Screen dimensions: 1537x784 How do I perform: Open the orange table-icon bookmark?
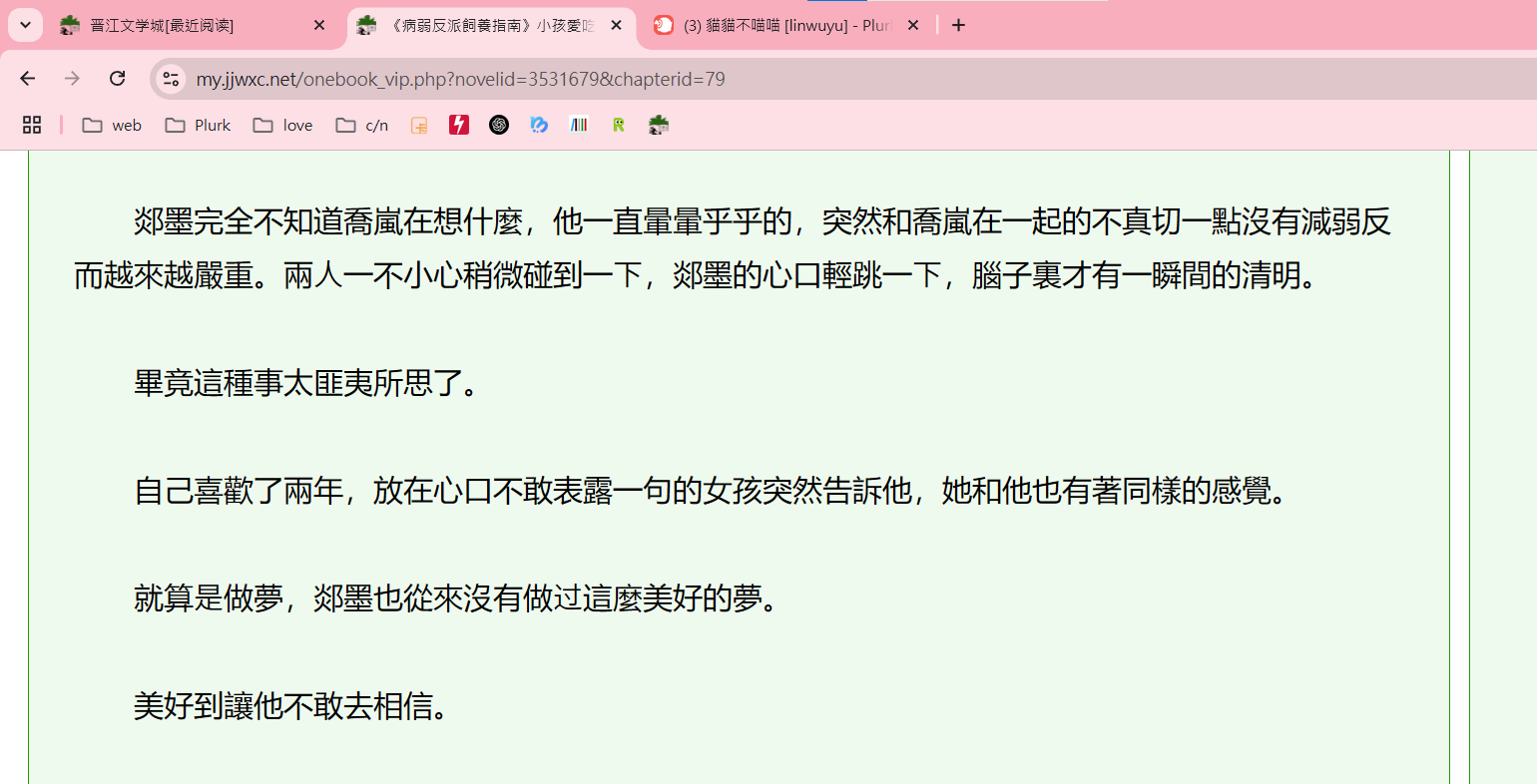(419, 125)
